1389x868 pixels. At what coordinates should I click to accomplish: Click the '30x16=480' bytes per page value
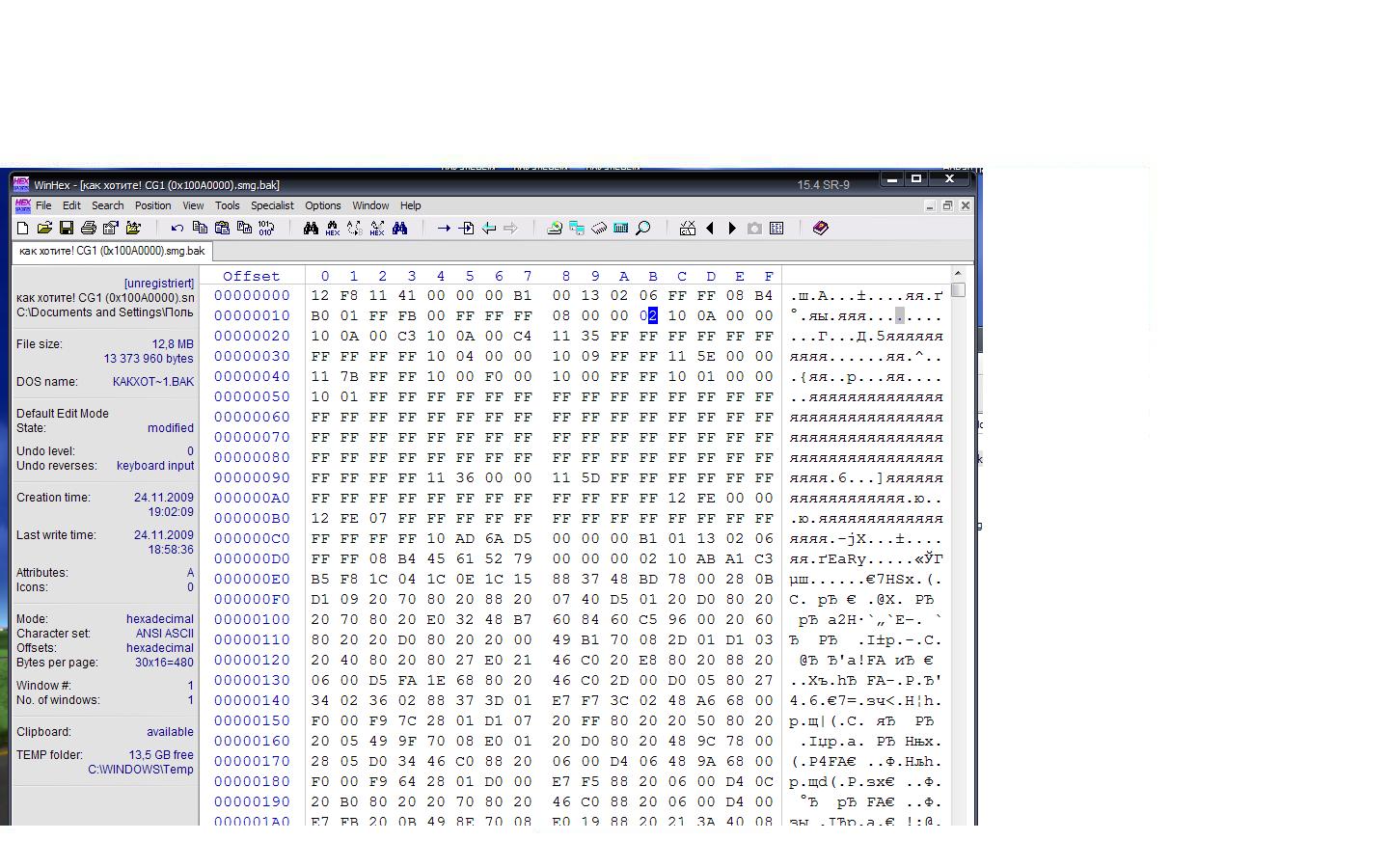point(164,663)
